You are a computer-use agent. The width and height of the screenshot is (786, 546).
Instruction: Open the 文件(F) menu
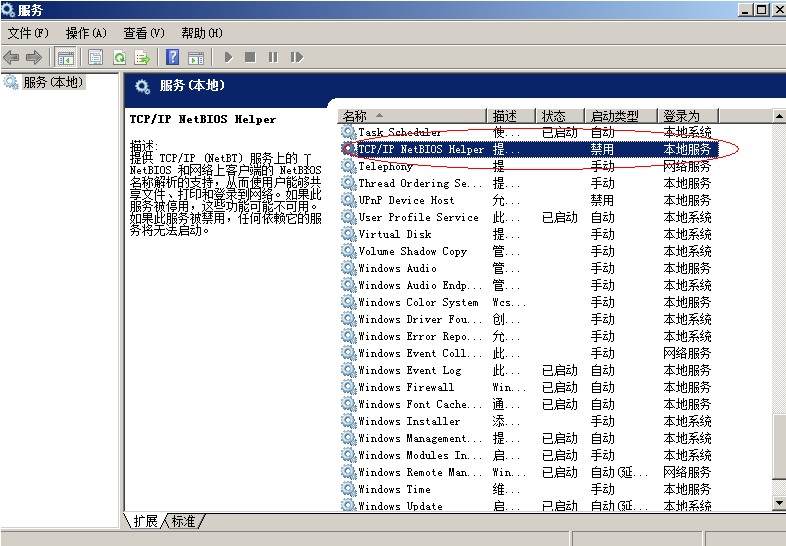(28, 33)
